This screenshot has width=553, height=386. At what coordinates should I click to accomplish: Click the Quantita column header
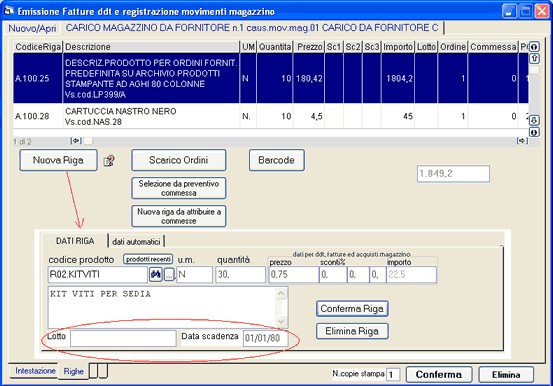click(275, 47)
